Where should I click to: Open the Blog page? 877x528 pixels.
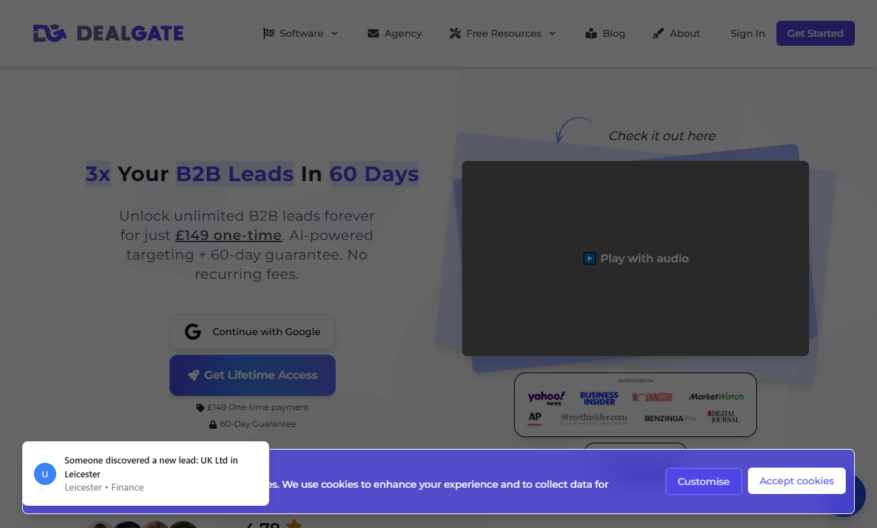point(605,34)
